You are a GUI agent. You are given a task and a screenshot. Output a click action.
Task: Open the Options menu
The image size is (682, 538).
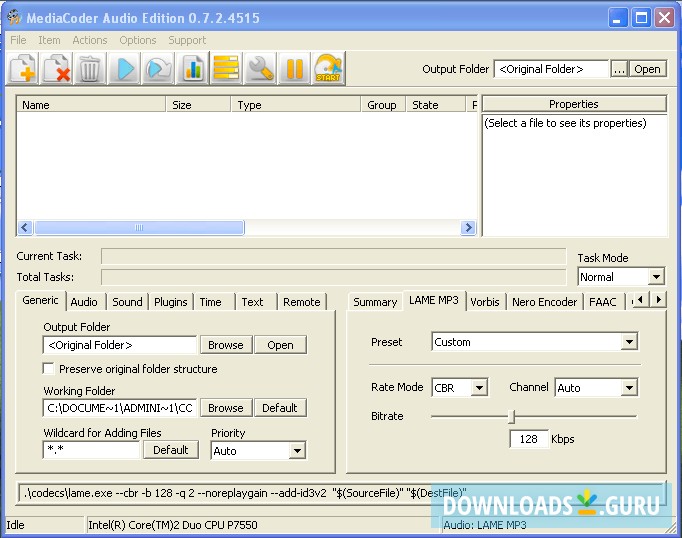pyautogui.click(x=137, y=40)
